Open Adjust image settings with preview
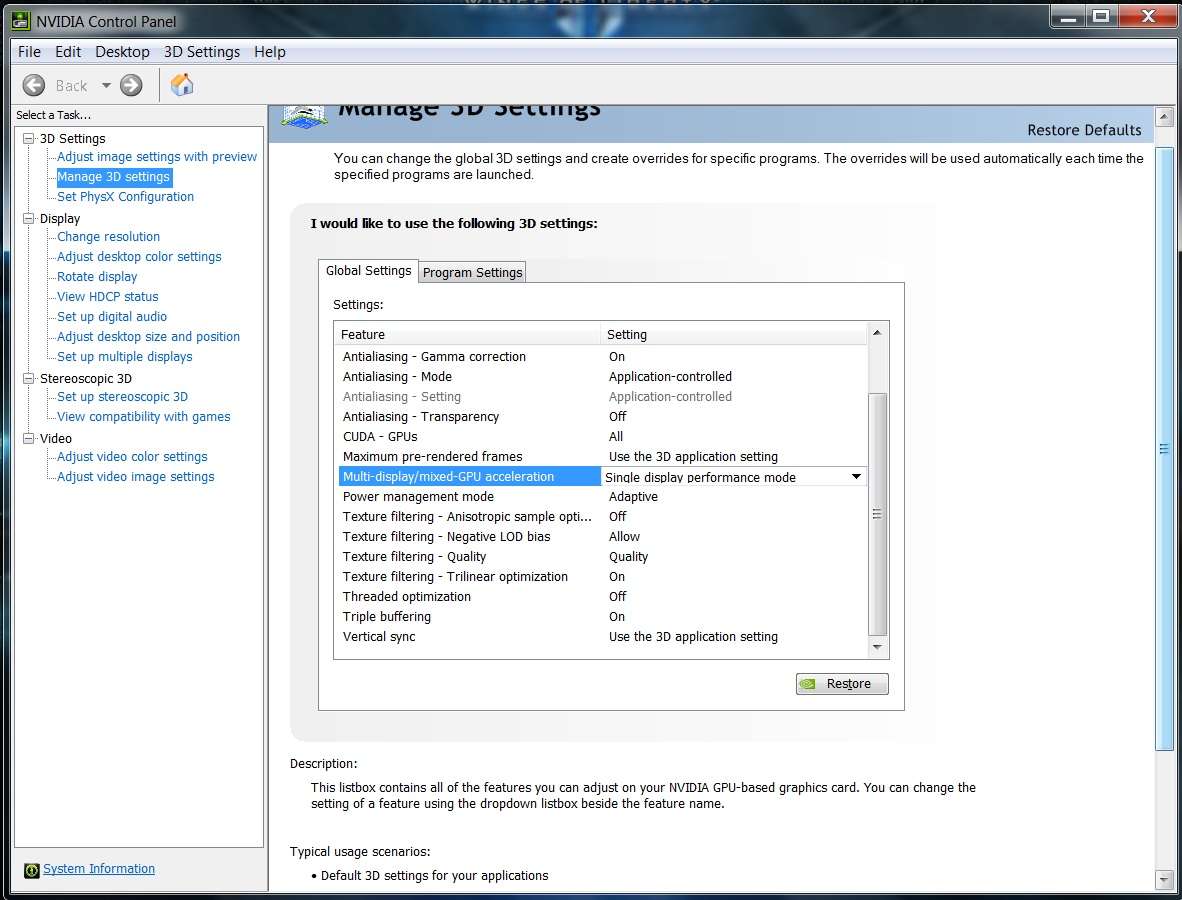Screen dimensions: 1182x900 157,156
